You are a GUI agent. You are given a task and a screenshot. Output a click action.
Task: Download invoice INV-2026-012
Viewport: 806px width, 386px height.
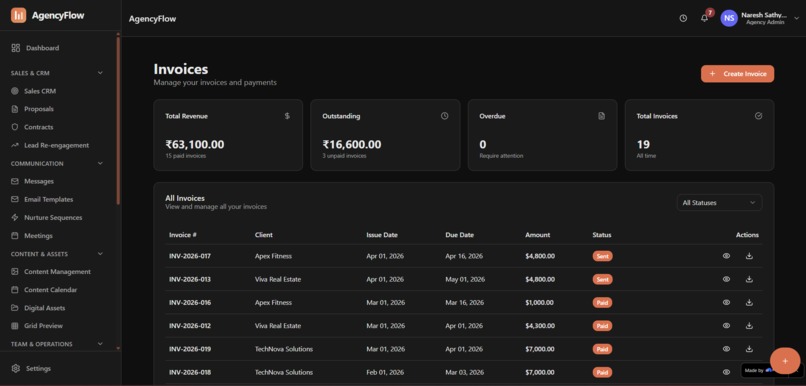749,325
